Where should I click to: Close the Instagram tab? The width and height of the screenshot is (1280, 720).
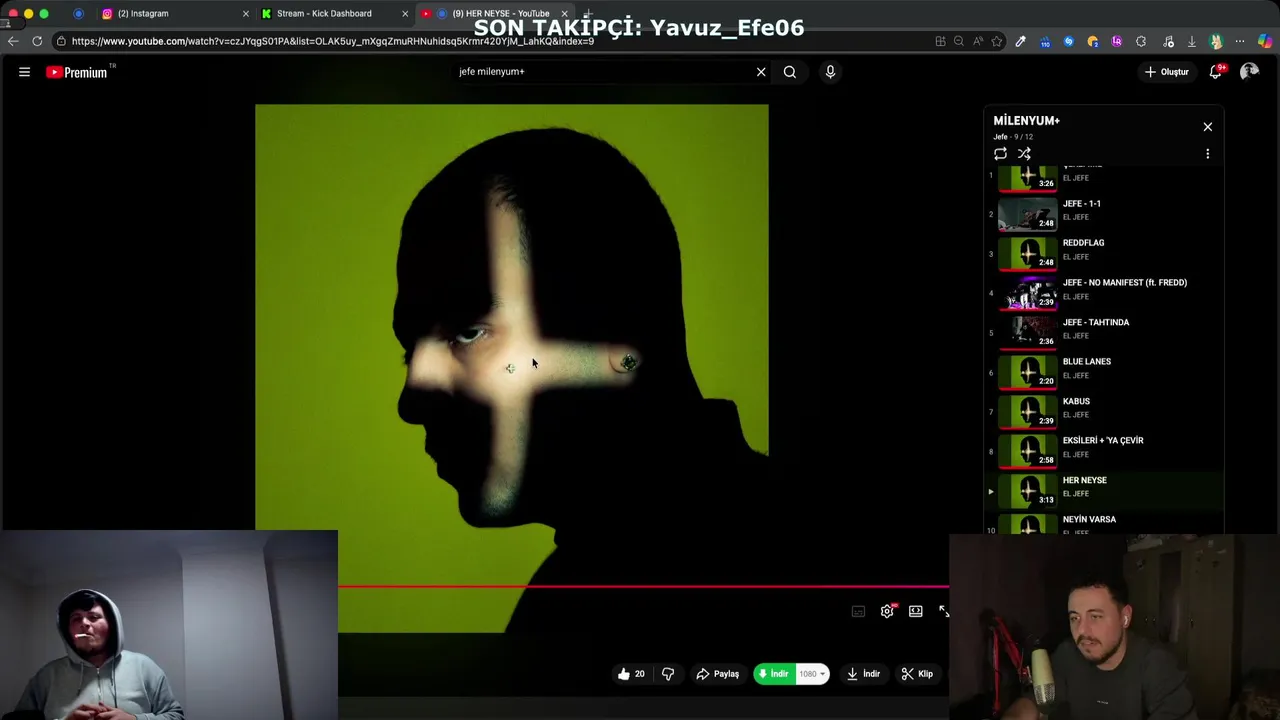[x=246, y=14]
